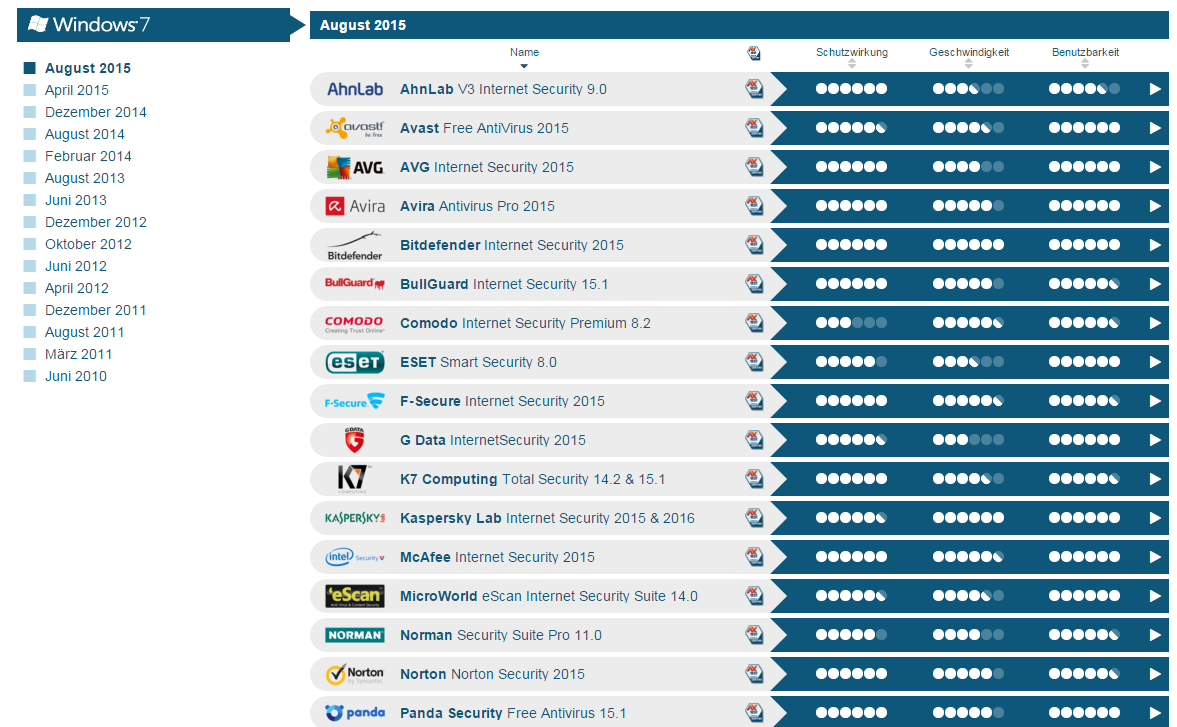Click the ESET logo
The image size is (1177, 727).
[355, 362]
